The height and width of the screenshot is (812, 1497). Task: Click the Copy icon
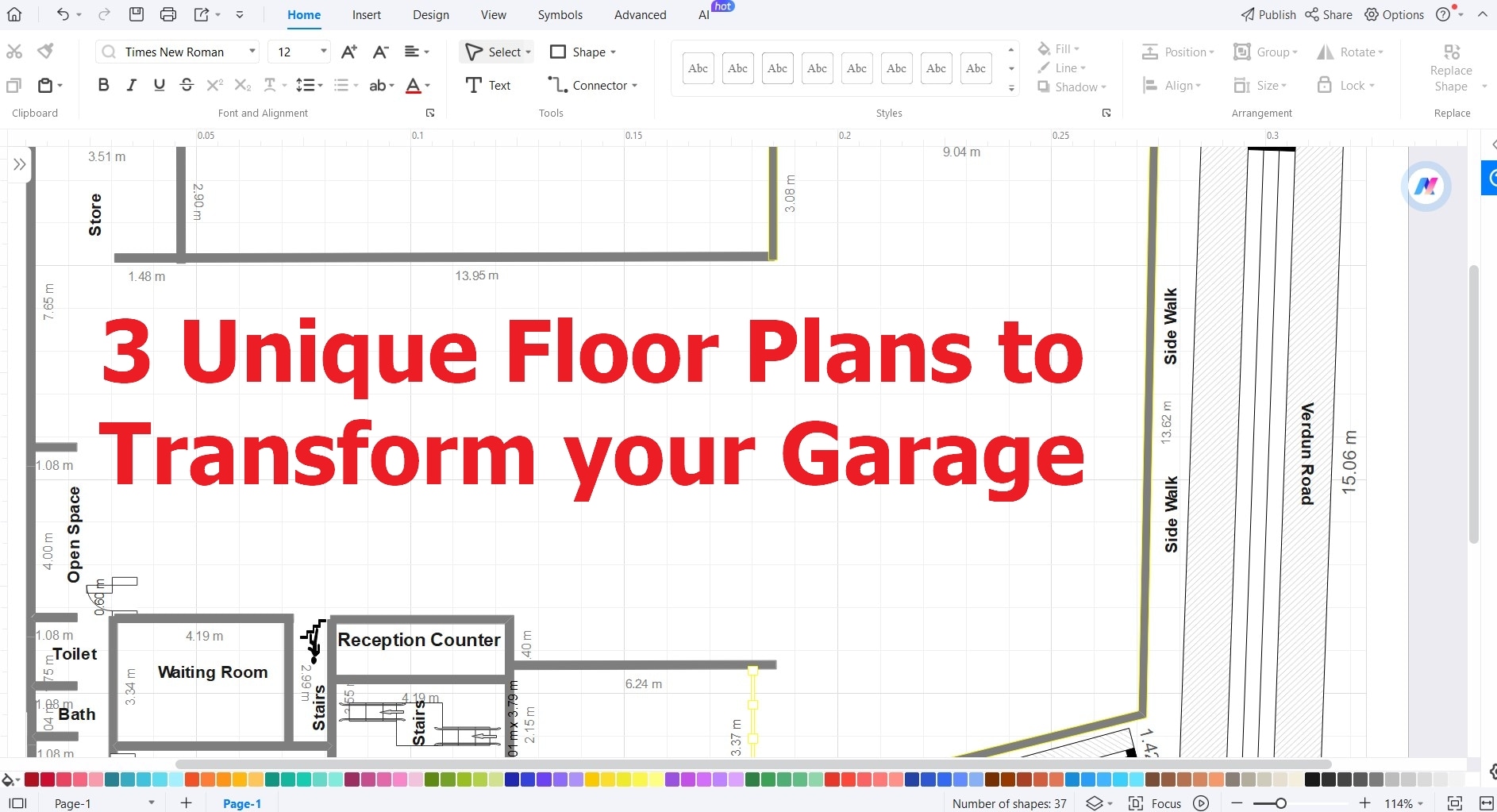click(14, 85)
